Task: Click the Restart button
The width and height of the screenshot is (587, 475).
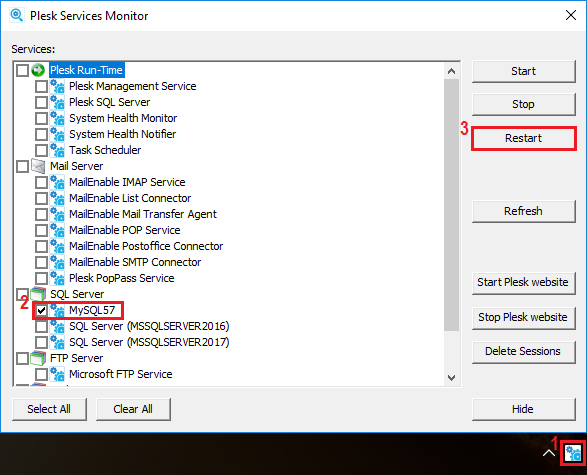Action: 523,138
